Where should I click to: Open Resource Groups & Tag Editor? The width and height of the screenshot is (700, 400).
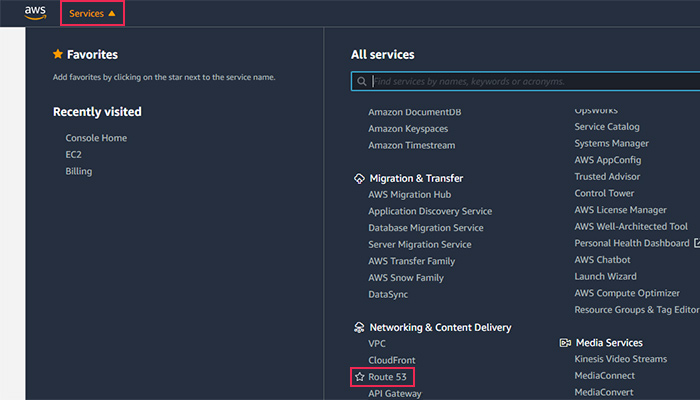[x=637, y=310]
